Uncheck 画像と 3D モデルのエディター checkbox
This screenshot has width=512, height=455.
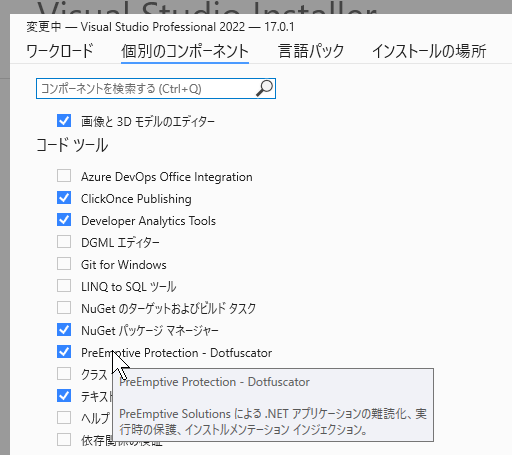(64, 121)
